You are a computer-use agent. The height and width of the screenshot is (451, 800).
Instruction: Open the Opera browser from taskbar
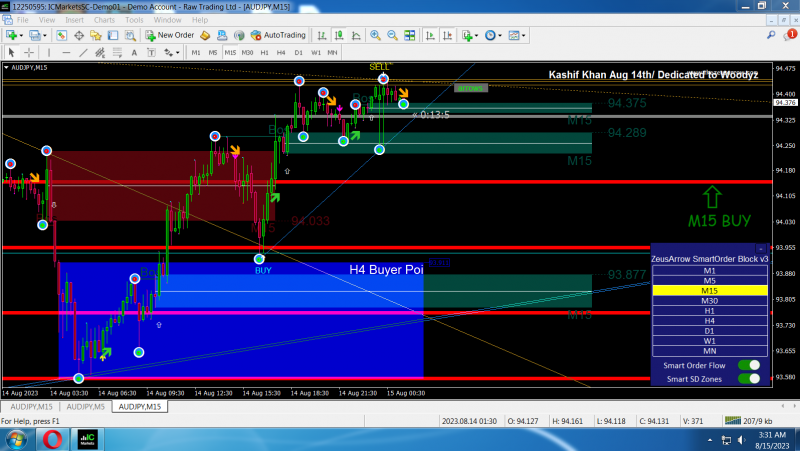tap(52, 439)
